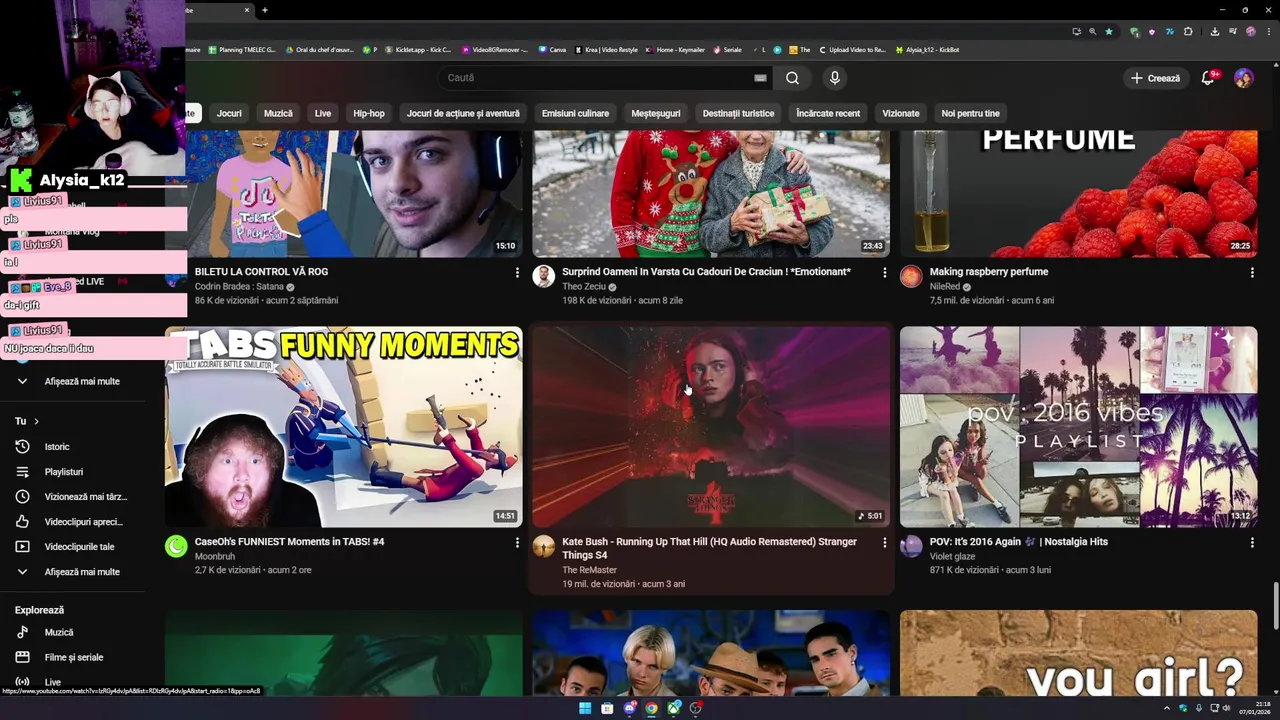Screen dimensions: 1280x720
Task: Select the Hip-hop filter chip
Action: 369,113
